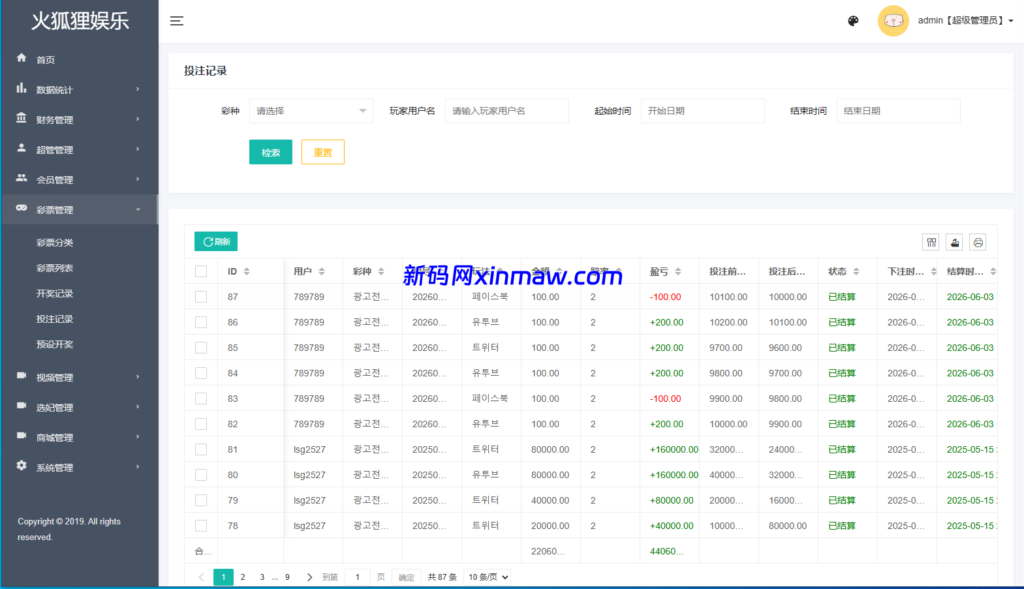Expand the 超管管理 sidebar menu
The width and height of the screenshot is (1024, 589).
[x=80, y=150]
